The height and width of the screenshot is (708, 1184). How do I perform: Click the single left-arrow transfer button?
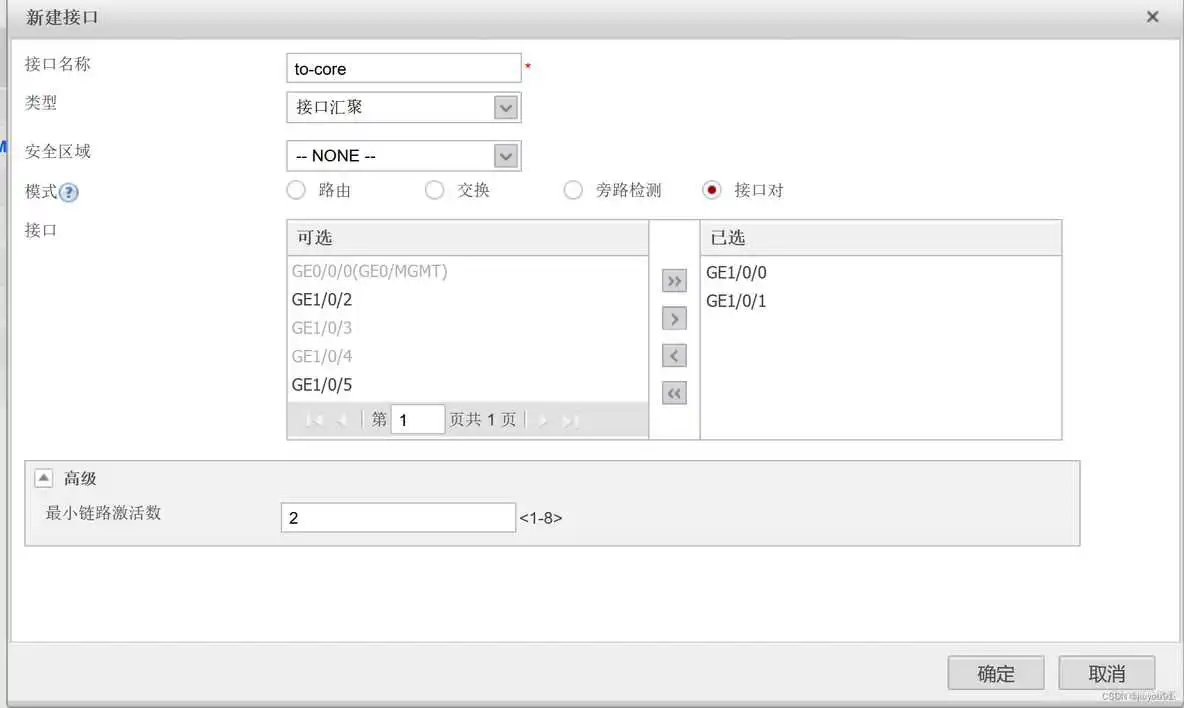[674, 355]
